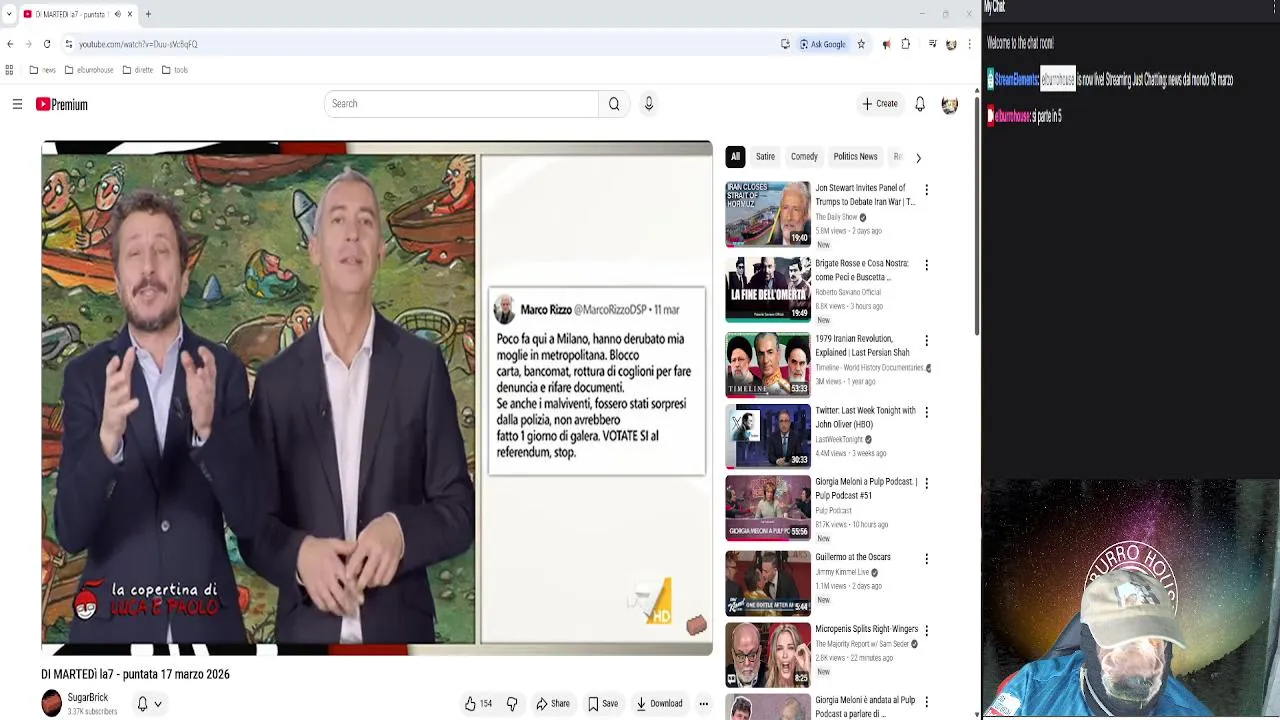Open Micropenis Splits Right-Wingers title
Viewport: 1280px width, 720px height.
(866, 629)
